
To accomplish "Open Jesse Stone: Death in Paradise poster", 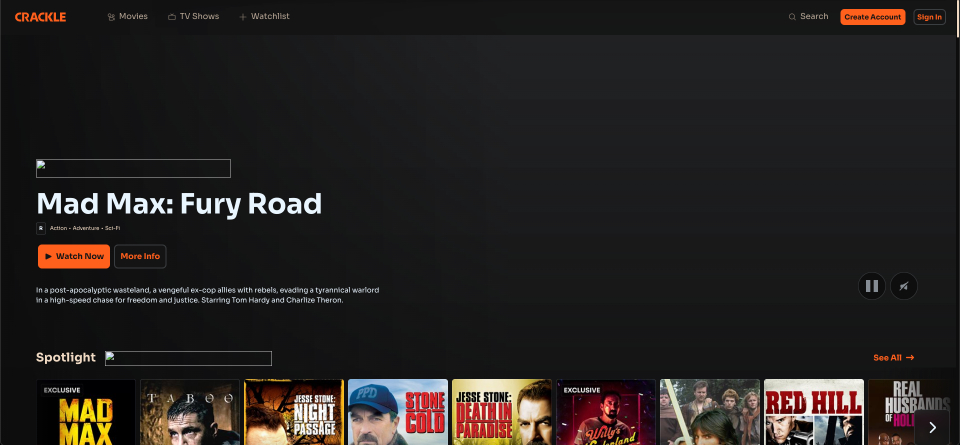I will point(502,412).
